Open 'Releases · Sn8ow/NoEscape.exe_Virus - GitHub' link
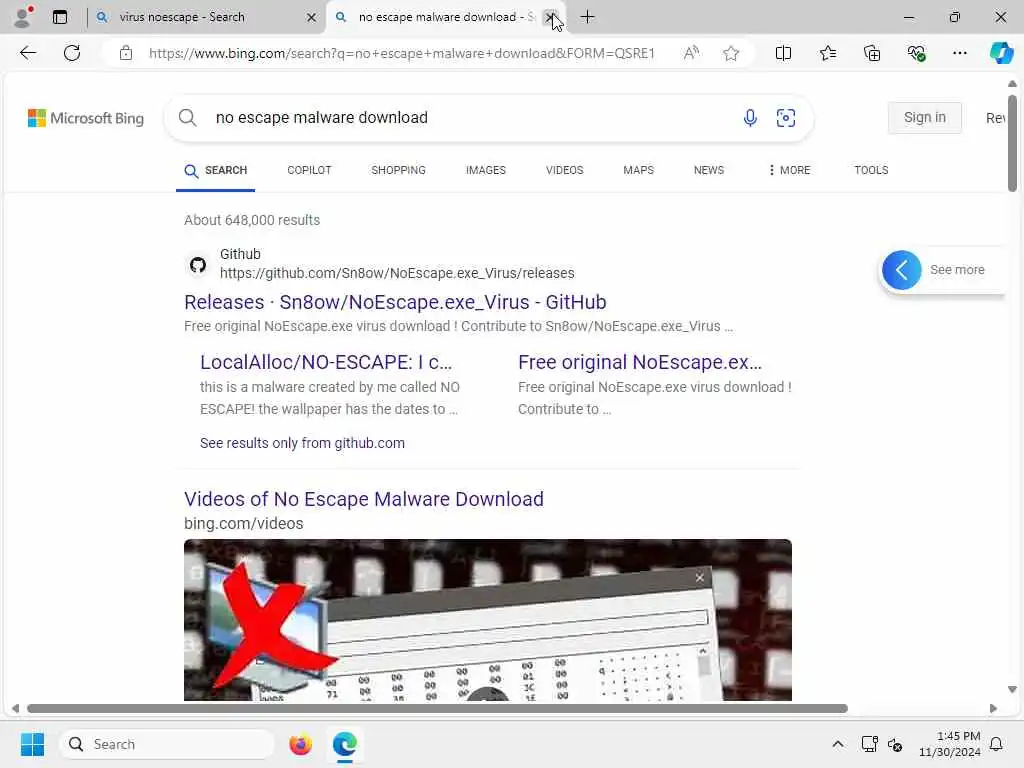The image size is (1024, 768). coord(395,302)
